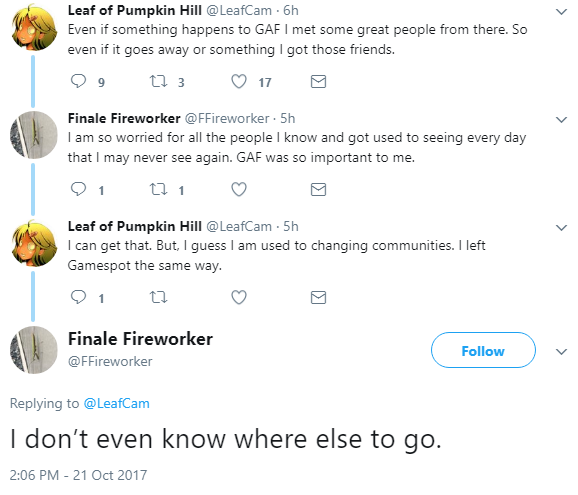Retweet the Gamespot tweet
The image size is (578, 495).
[159, 297]
